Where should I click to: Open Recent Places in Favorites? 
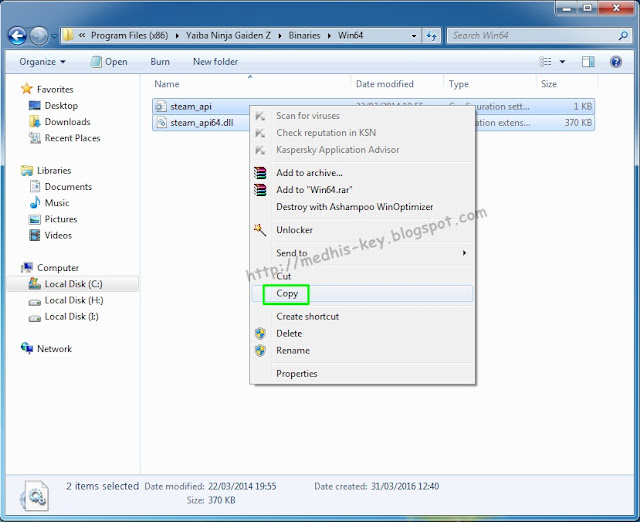(x=64, y=138)
